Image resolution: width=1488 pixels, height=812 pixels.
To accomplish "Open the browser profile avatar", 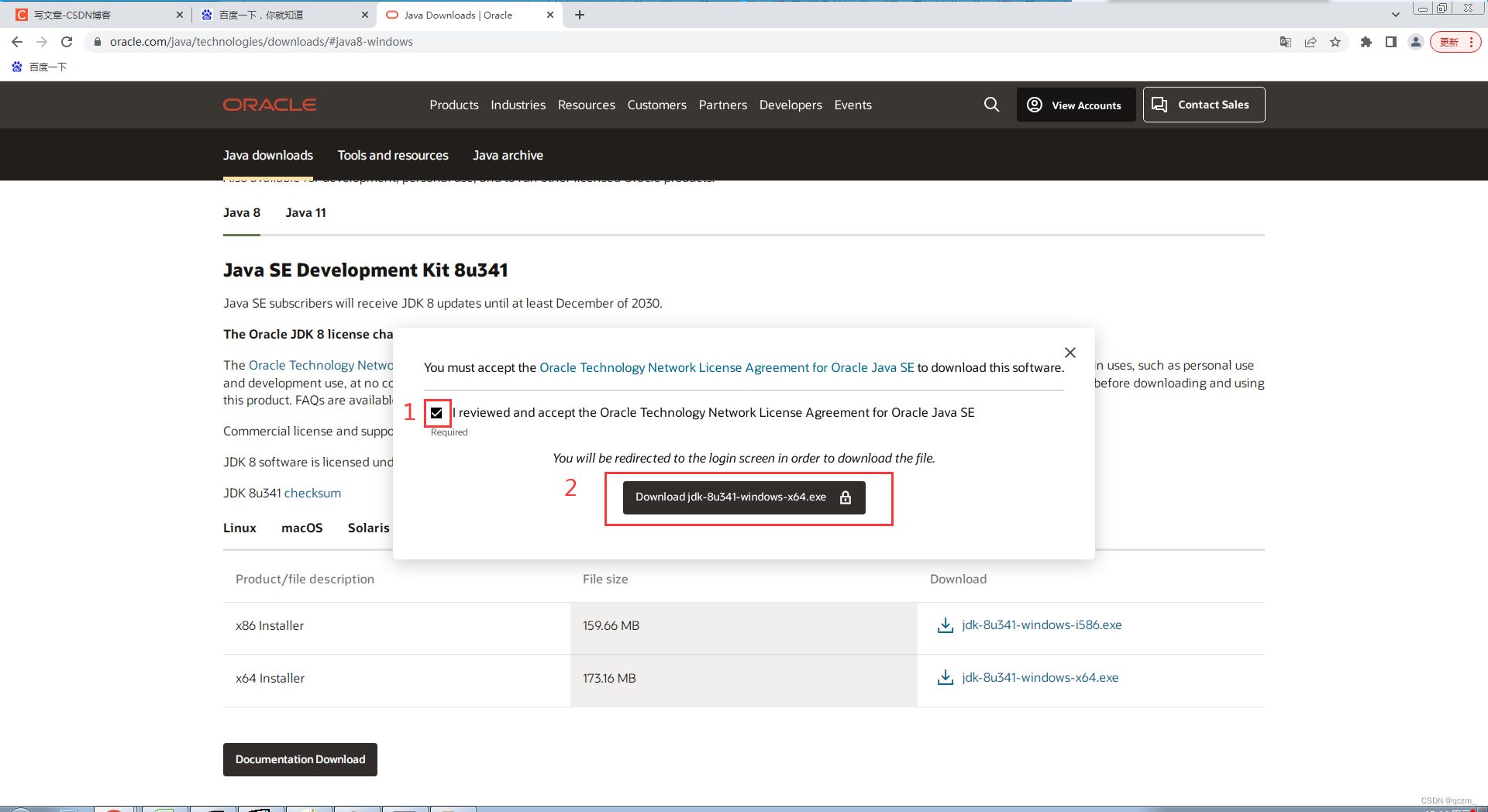I will pos(1416,42).
